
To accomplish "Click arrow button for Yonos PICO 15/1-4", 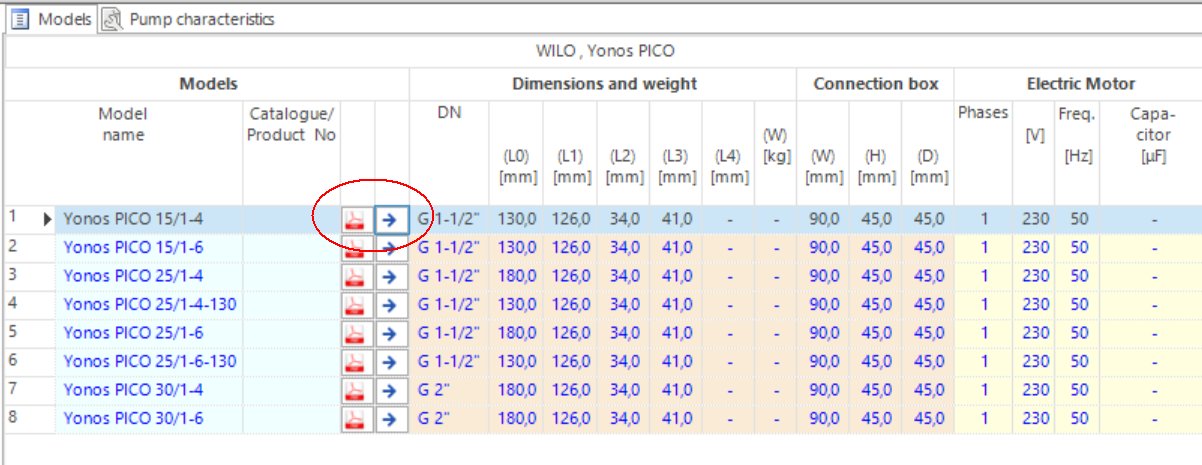I will [391, 221].
